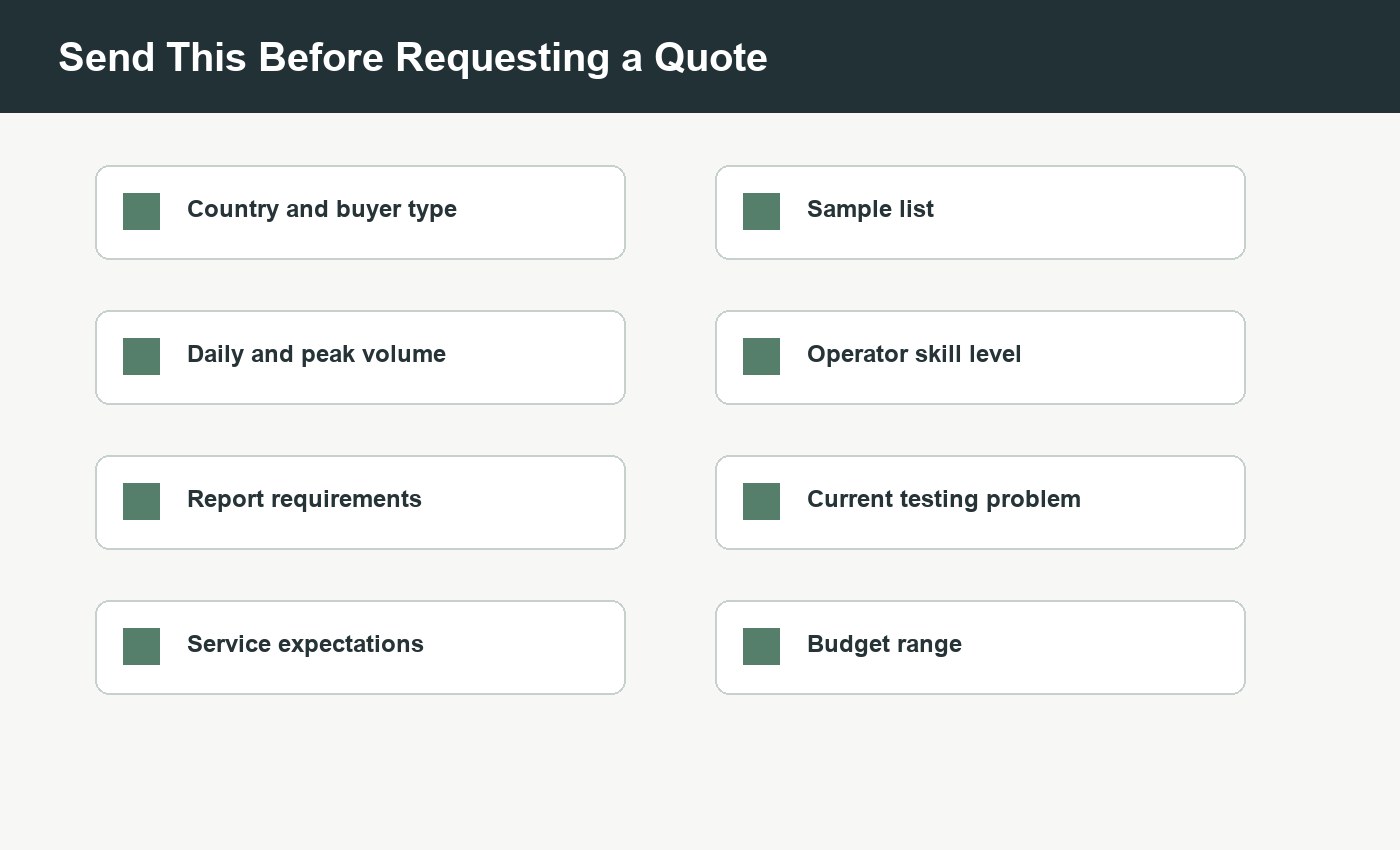The width and height of the screenshot is (1400, 850).
Task: Check the Budget range green square
Action: (761, 647)
